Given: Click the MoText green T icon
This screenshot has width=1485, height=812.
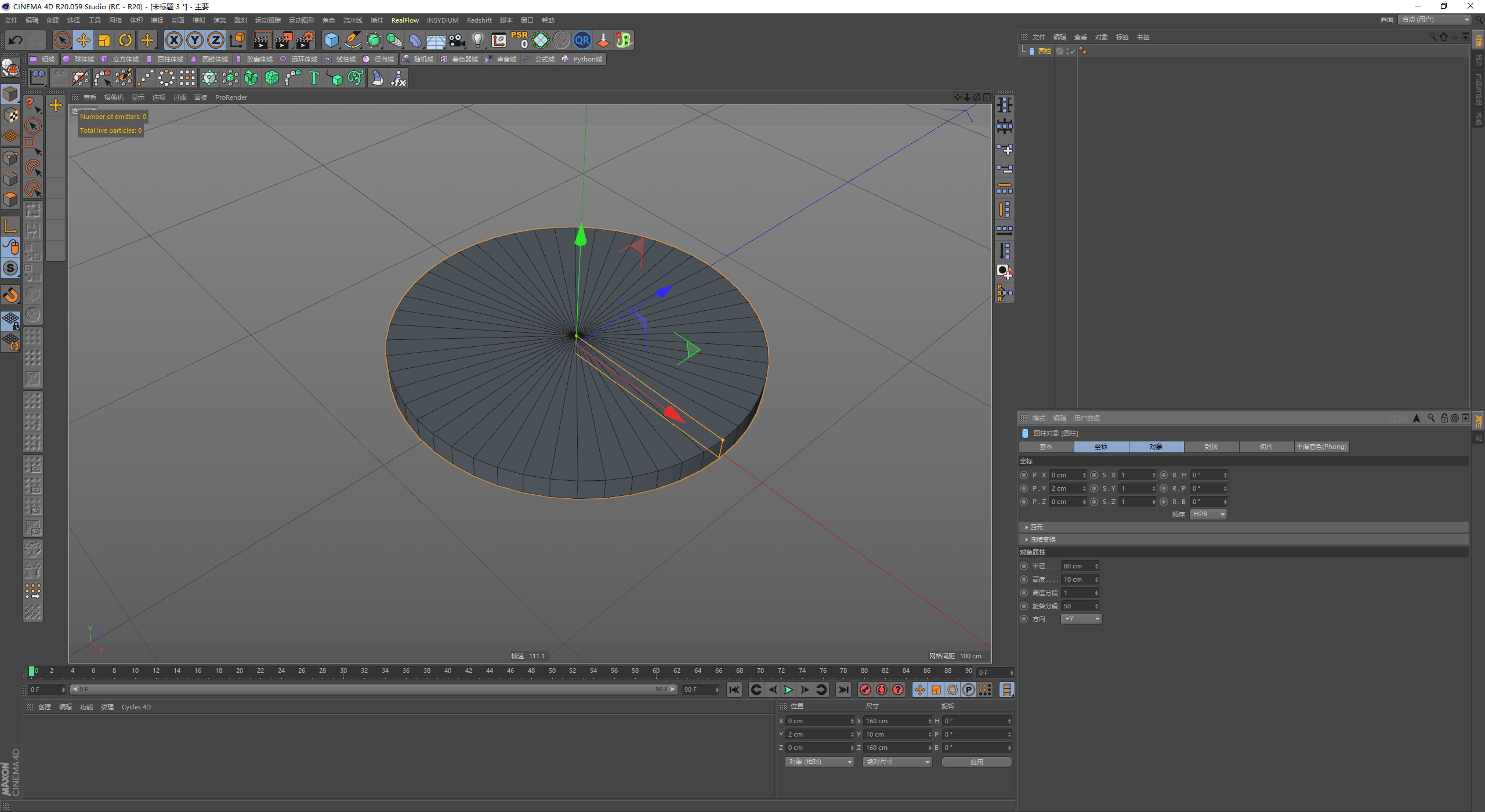Looking at the screenshot, I should coord(314,78).
